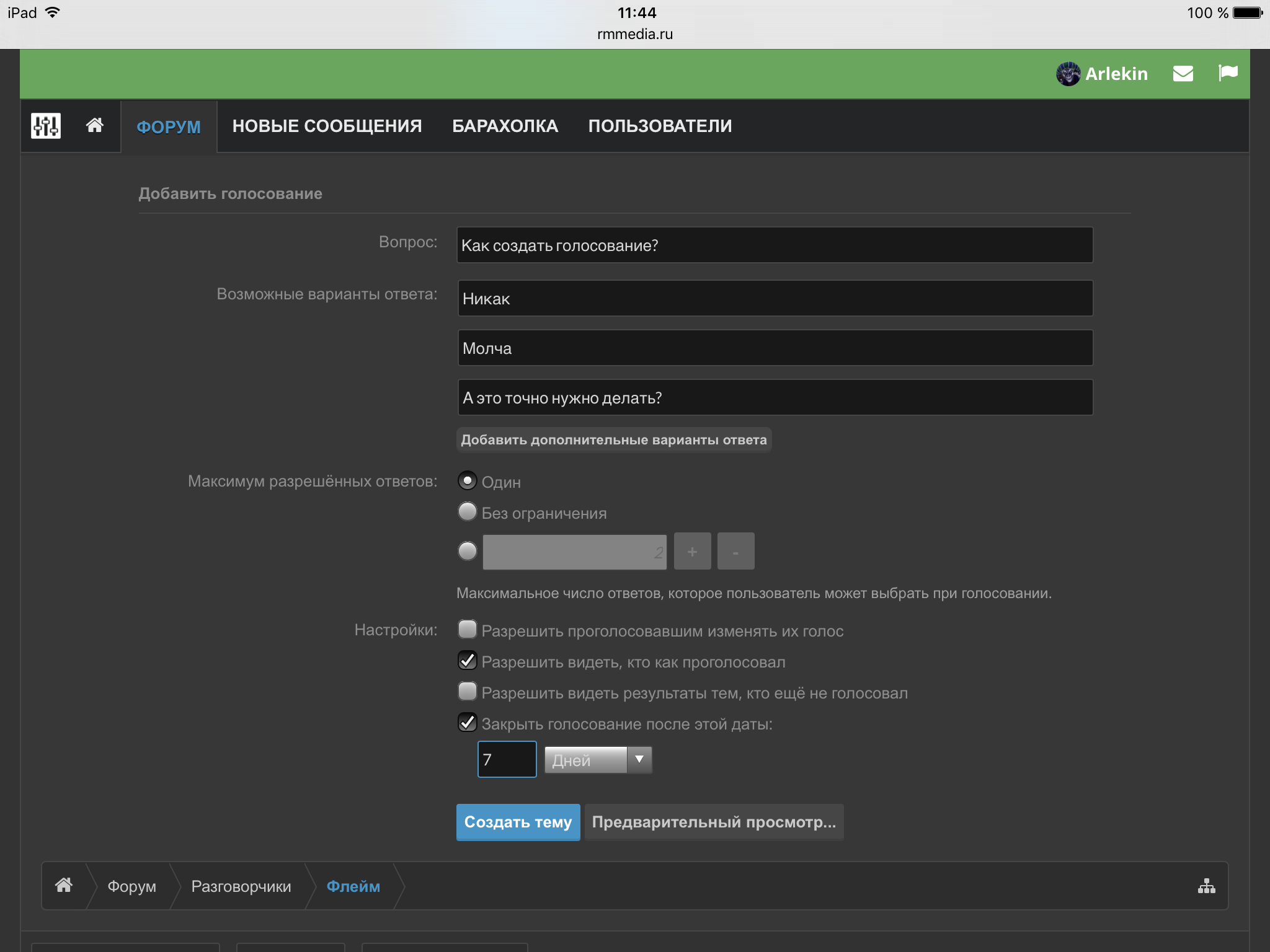Go to the "Барахолка" tab
The width and height of the screenshot is (1270, 952).
pyautogui.click(x=505, y=126)
